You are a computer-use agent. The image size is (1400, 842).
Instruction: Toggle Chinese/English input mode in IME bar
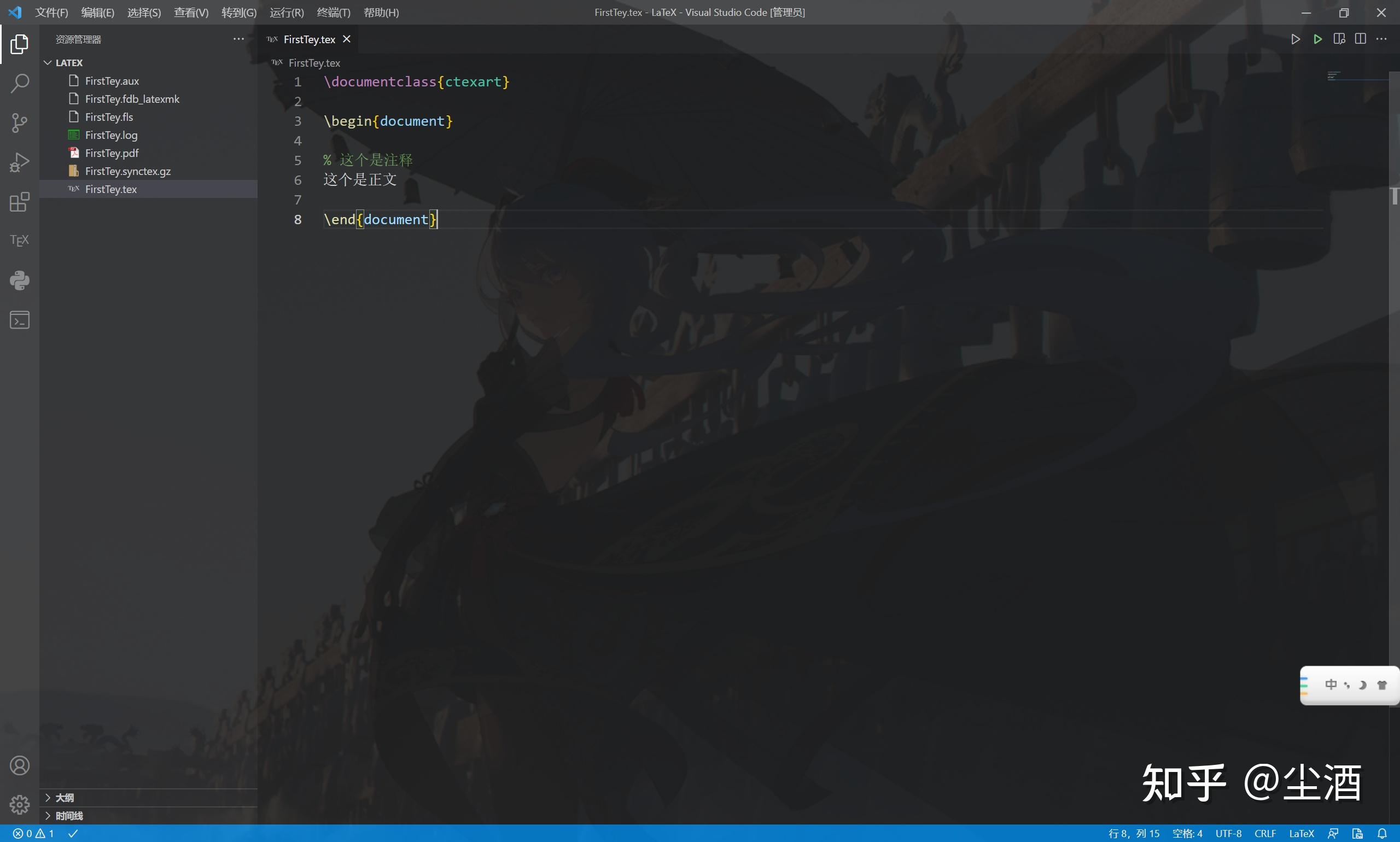(x=1331, y=685)
